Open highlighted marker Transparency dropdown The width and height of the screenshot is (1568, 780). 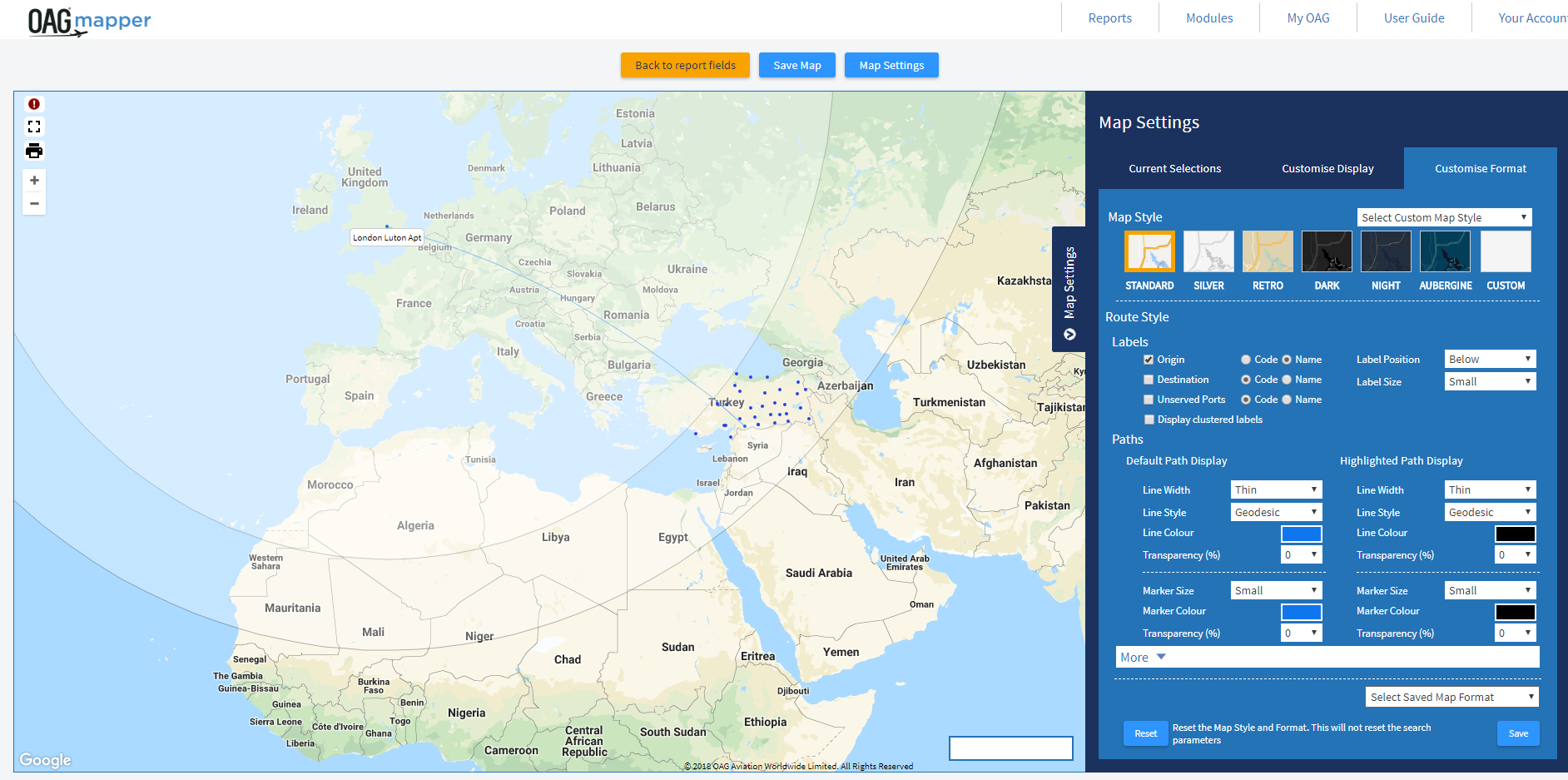(1515, 633)
